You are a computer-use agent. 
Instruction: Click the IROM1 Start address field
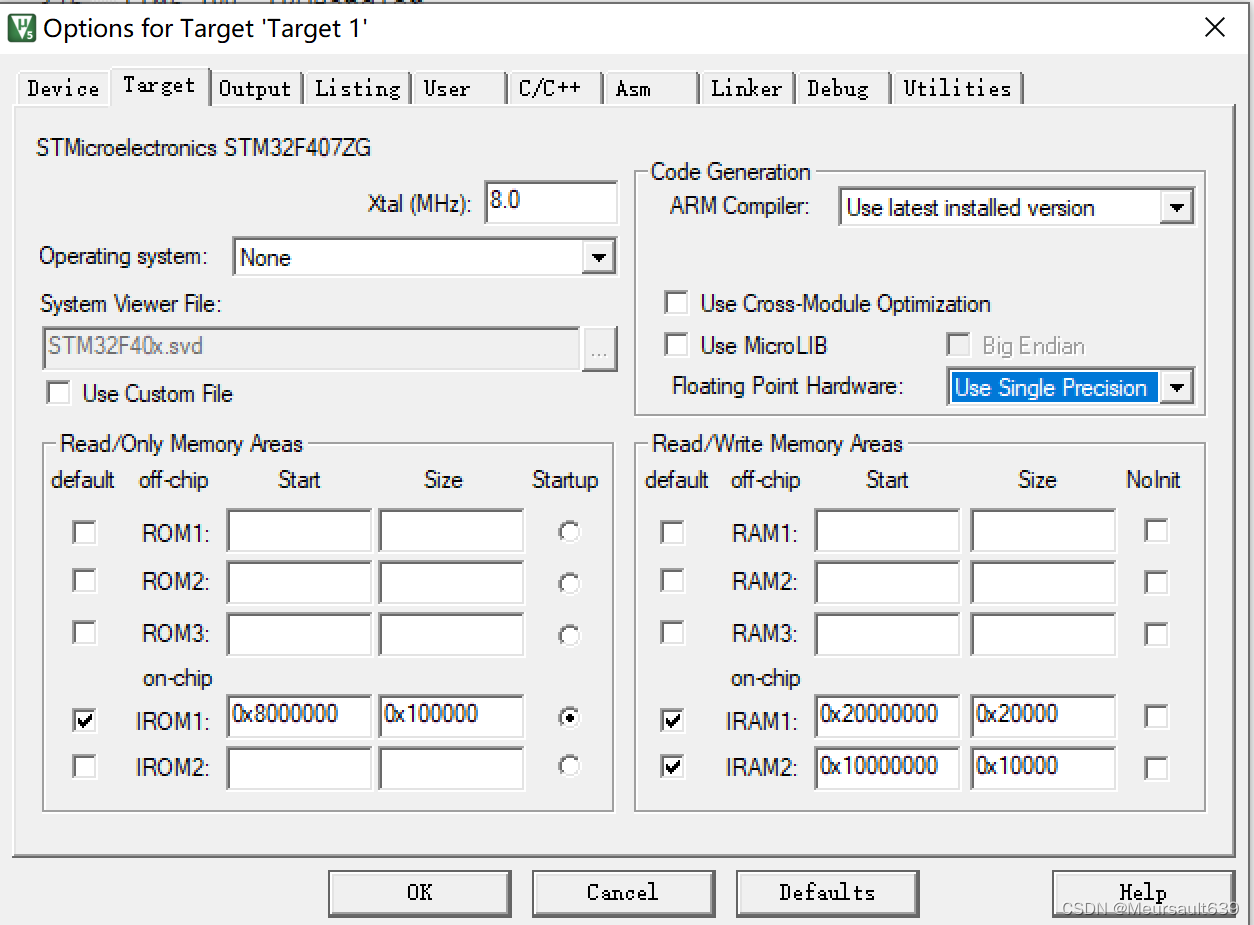[x=299, y=716]
